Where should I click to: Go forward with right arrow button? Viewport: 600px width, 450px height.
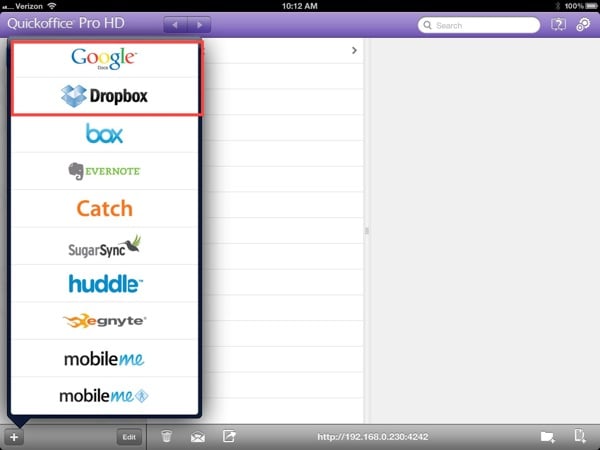[x=199, y=25]
